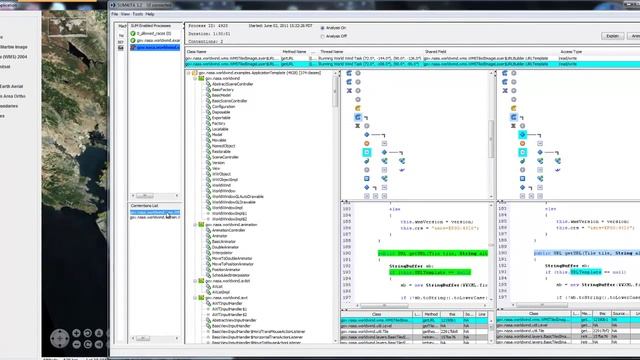
Task: Collapse the gov.nasa.worldwind.avlist package node
Action: coord(195,281)
